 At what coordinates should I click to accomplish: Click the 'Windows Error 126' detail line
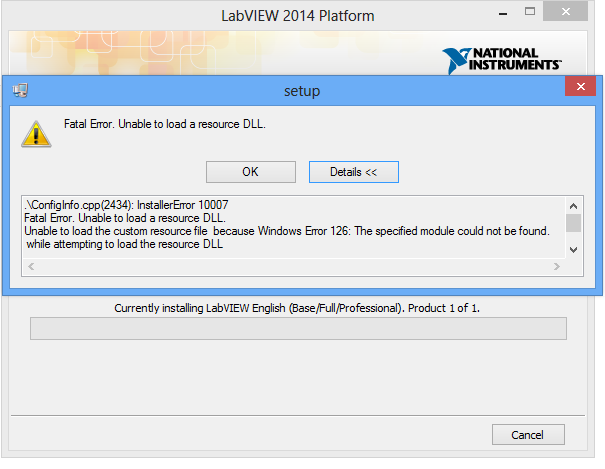287,231
